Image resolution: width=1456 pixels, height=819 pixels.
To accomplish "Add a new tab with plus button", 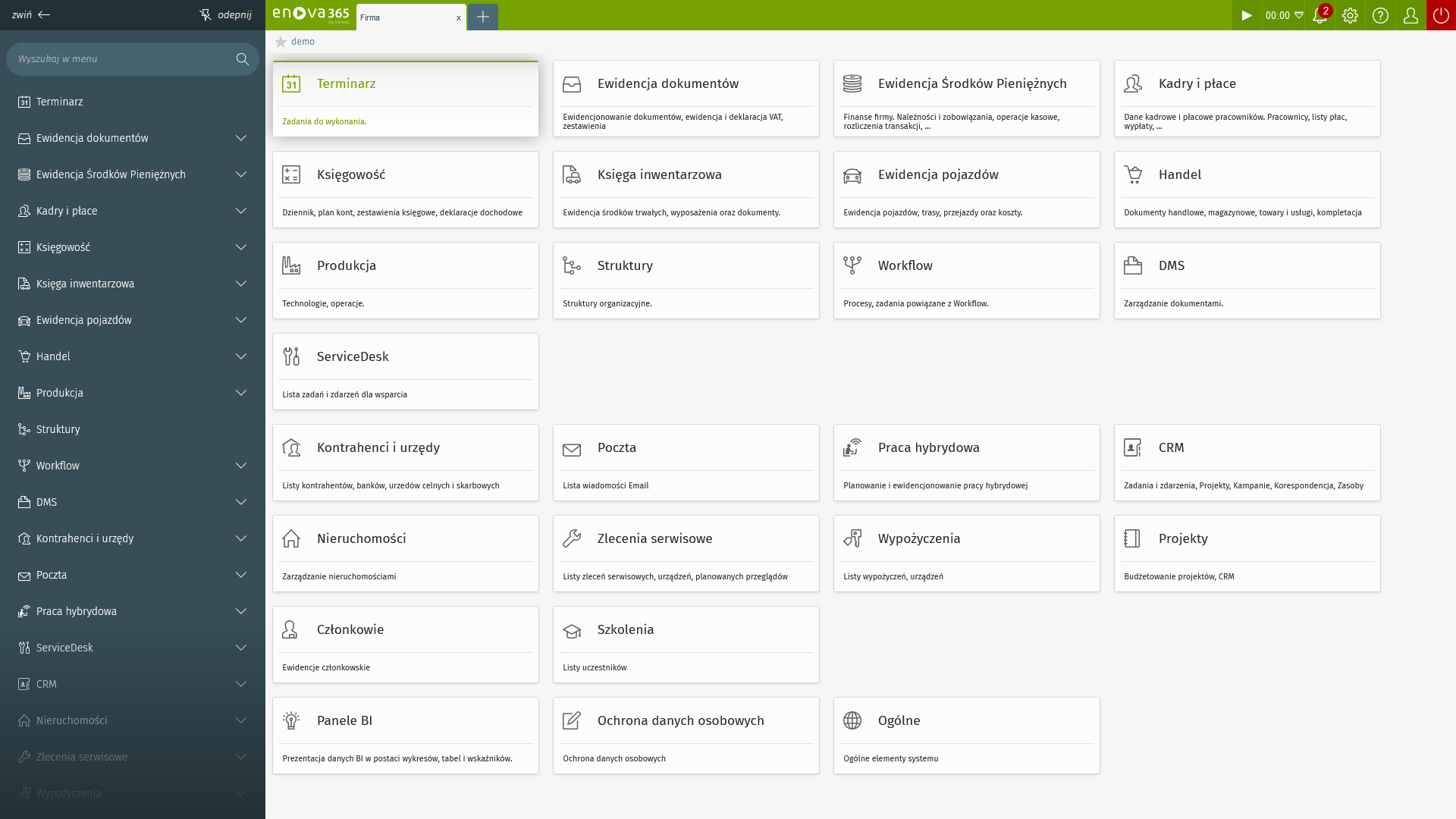I will [483, 17].
